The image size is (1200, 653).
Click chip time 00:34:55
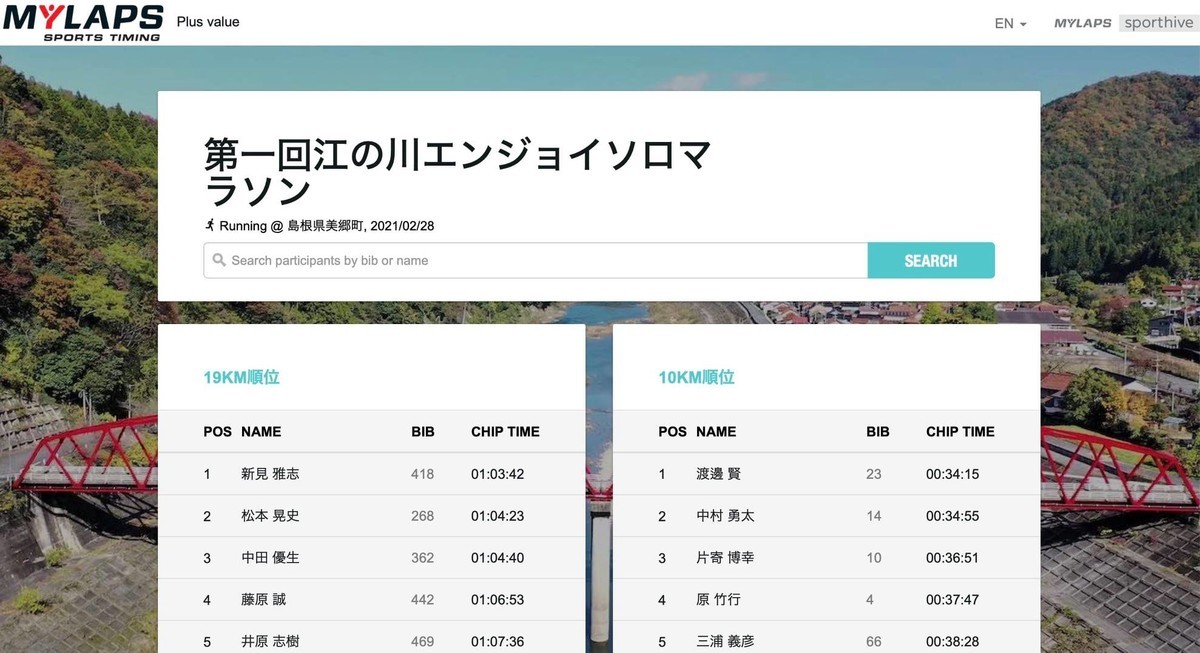point(953,516)
